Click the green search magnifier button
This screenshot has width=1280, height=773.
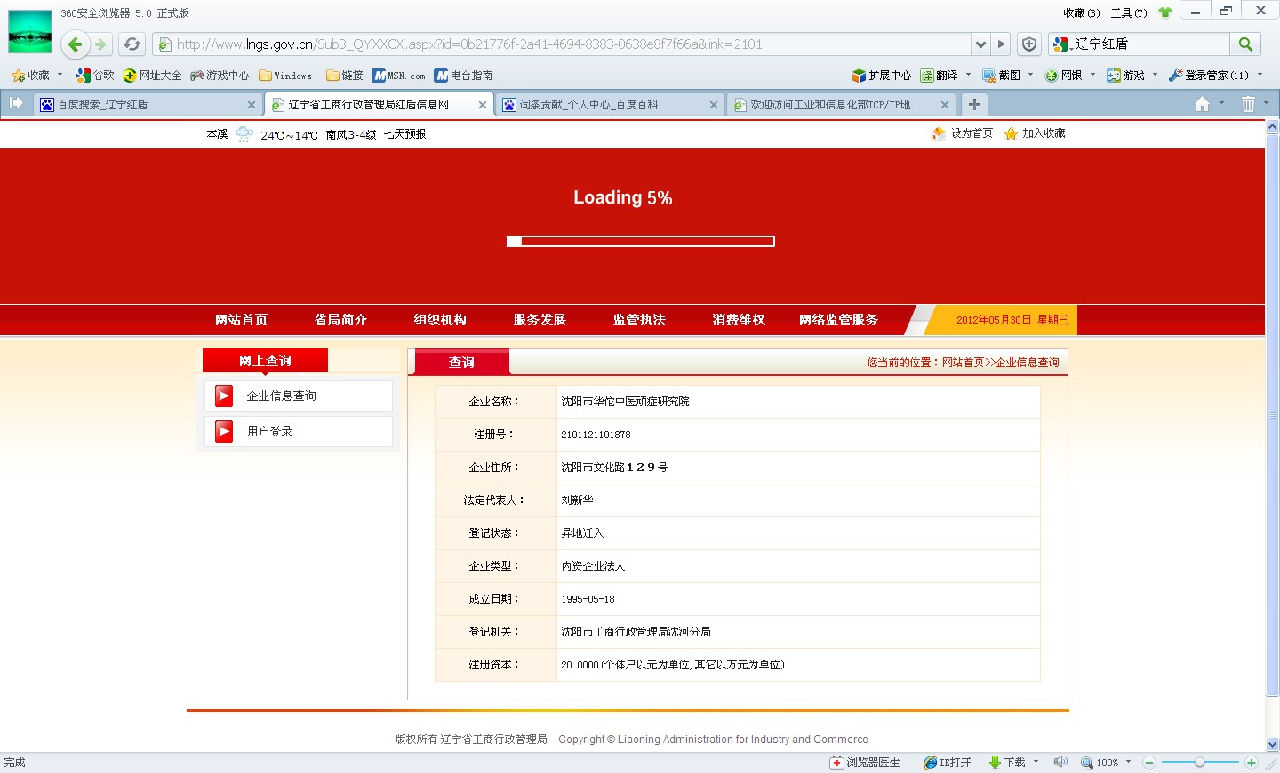[x=1245, y=44]
